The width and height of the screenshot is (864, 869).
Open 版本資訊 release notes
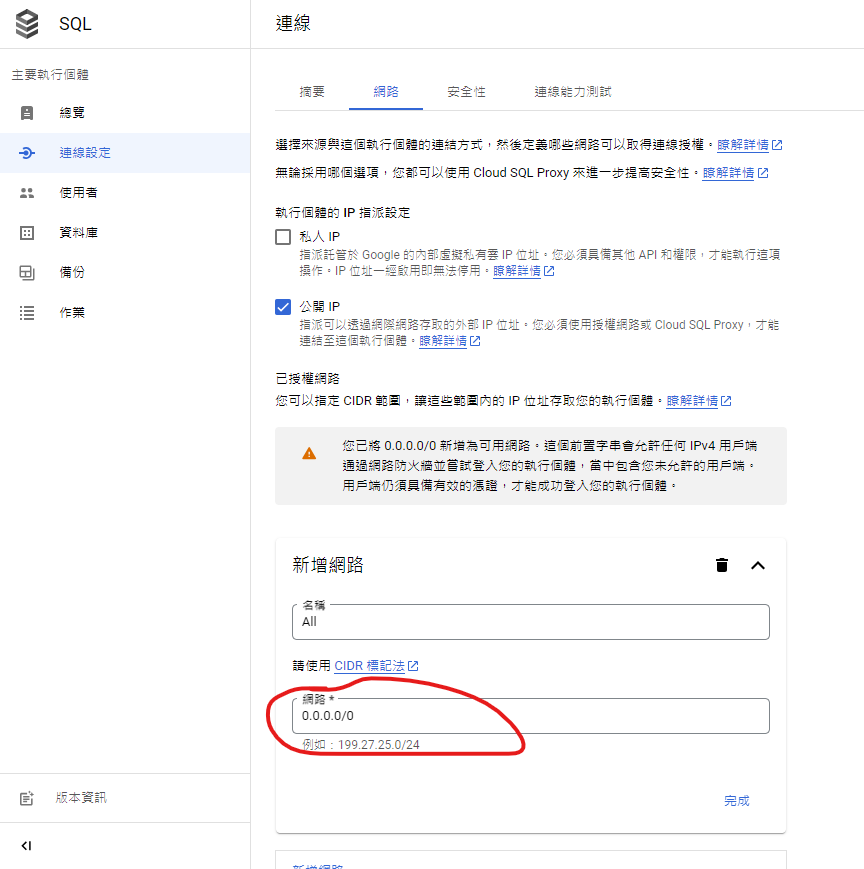pos(80,798)
